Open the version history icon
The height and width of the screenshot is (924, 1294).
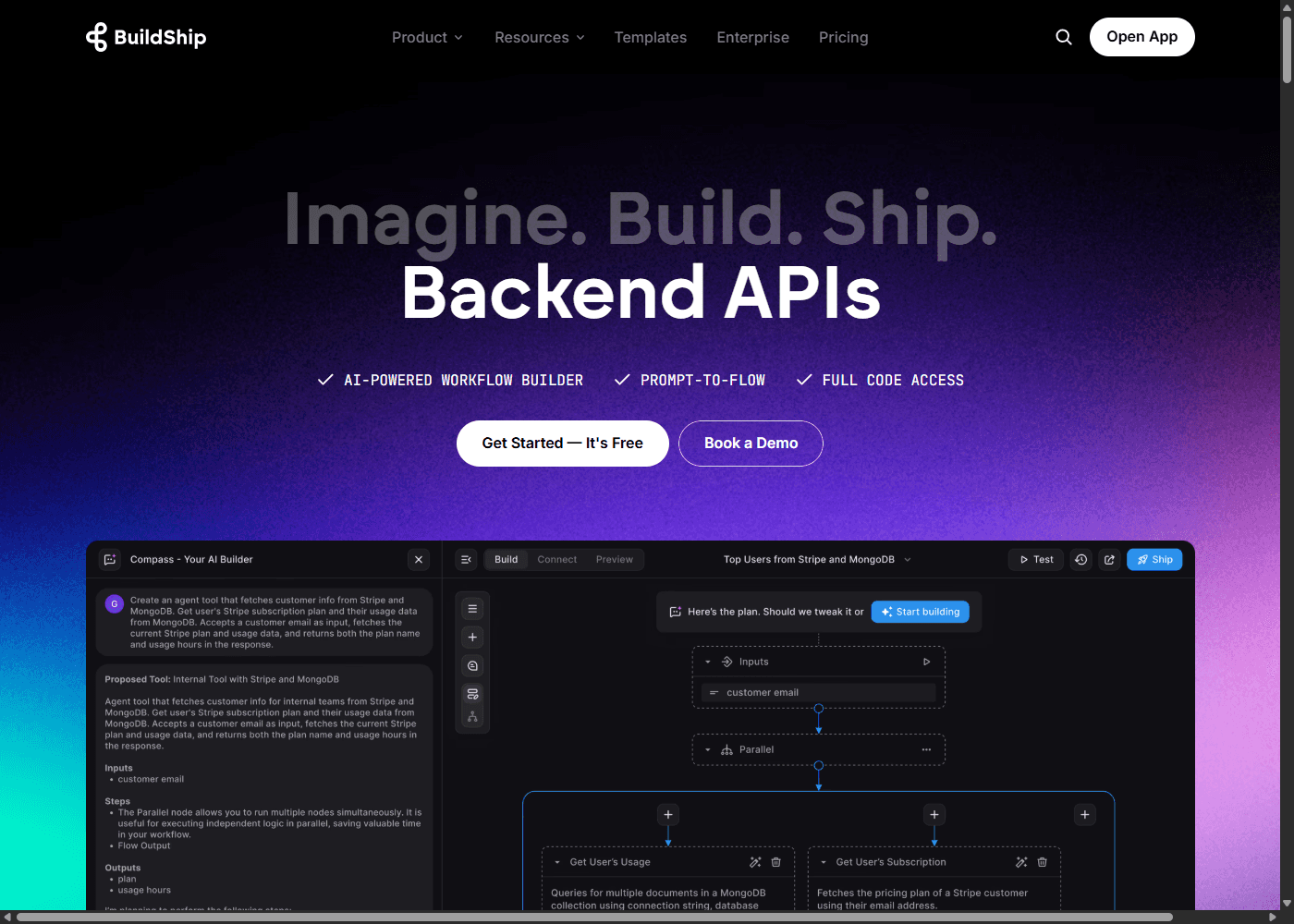[1080, 560]
